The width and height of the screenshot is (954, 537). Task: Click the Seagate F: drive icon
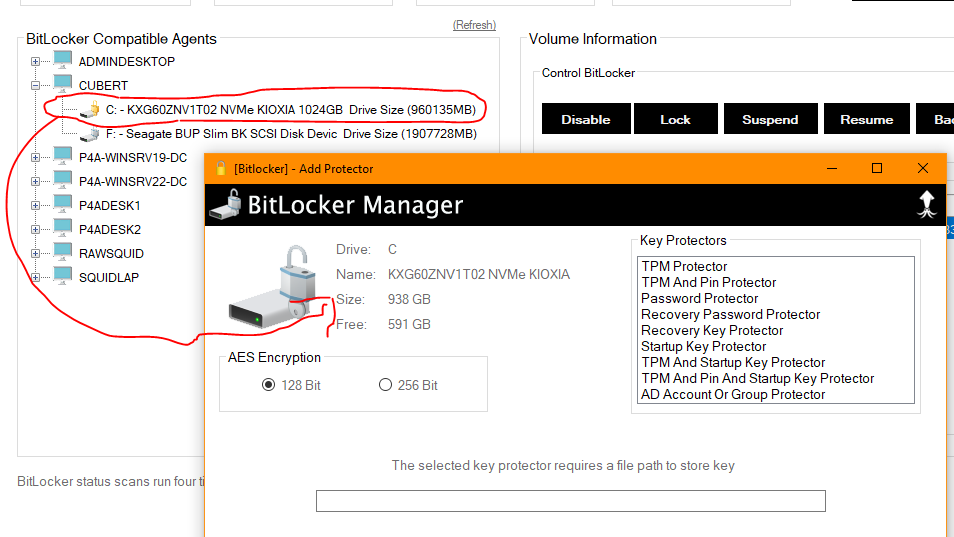(90, 133)
